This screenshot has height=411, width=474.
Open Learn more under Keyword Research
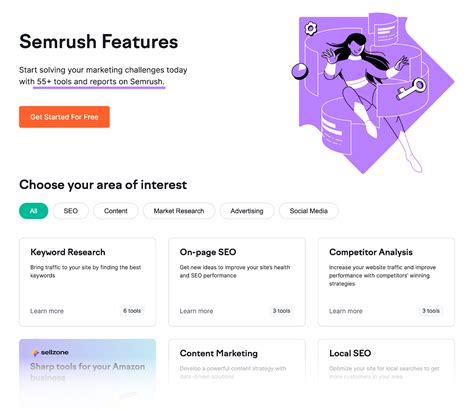[x=47, y=311]
